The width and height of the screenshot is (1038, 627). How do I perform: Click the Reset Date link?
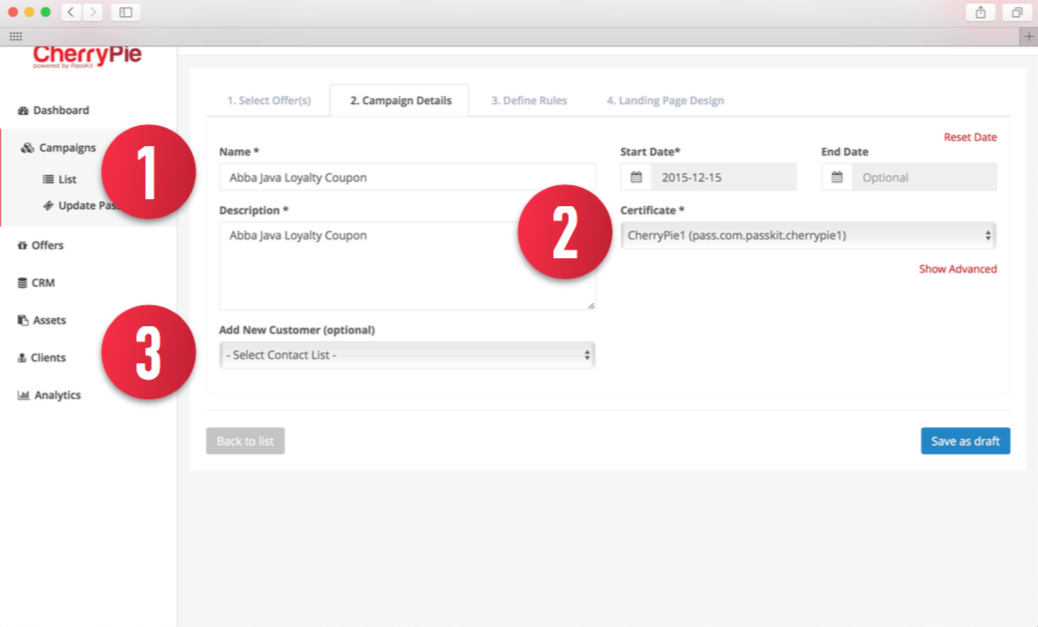point(970,137)
